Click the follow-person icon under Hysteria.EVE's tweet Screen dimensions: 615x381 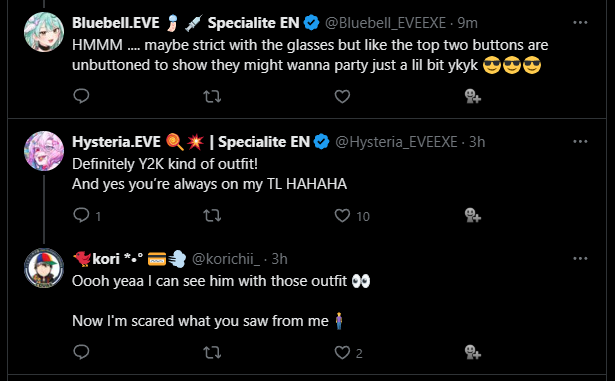[473, 215]
